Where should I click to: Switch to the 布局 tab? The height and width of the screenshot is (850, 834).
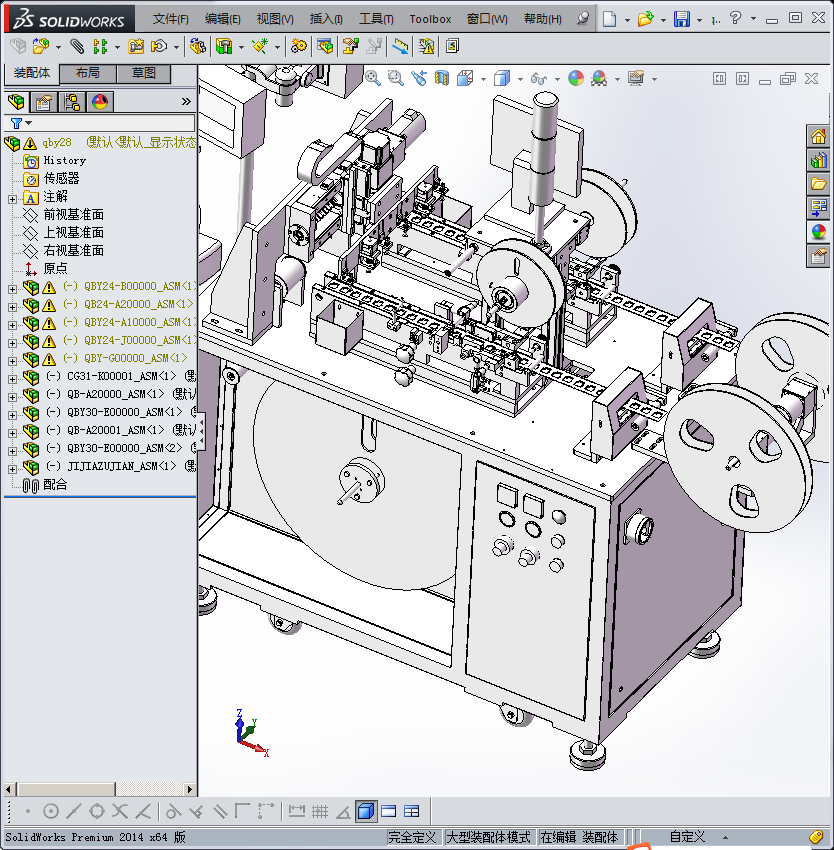pyautogui.click(x=87, y=73)
